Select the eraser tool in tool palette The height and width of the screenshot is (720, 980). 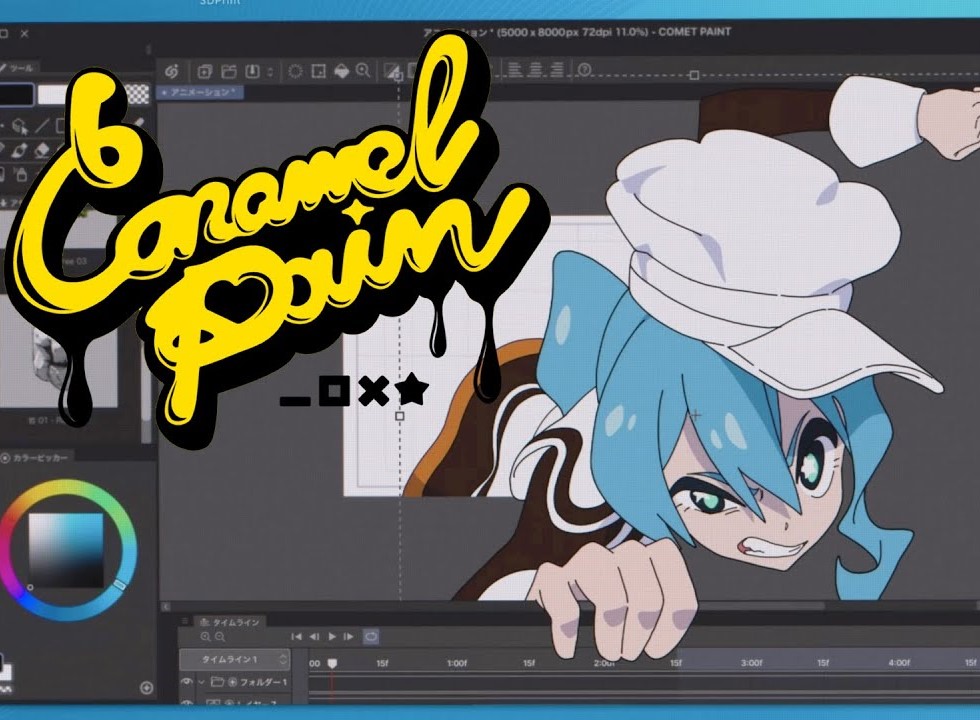pos(42,150)
